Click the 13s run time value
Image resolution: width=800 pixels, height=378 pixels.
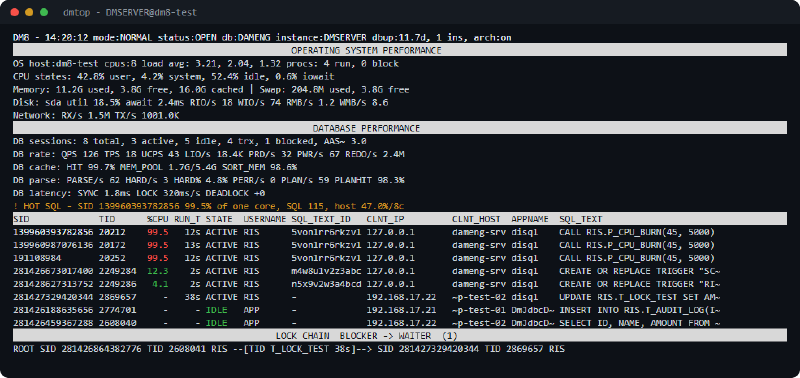192,245
